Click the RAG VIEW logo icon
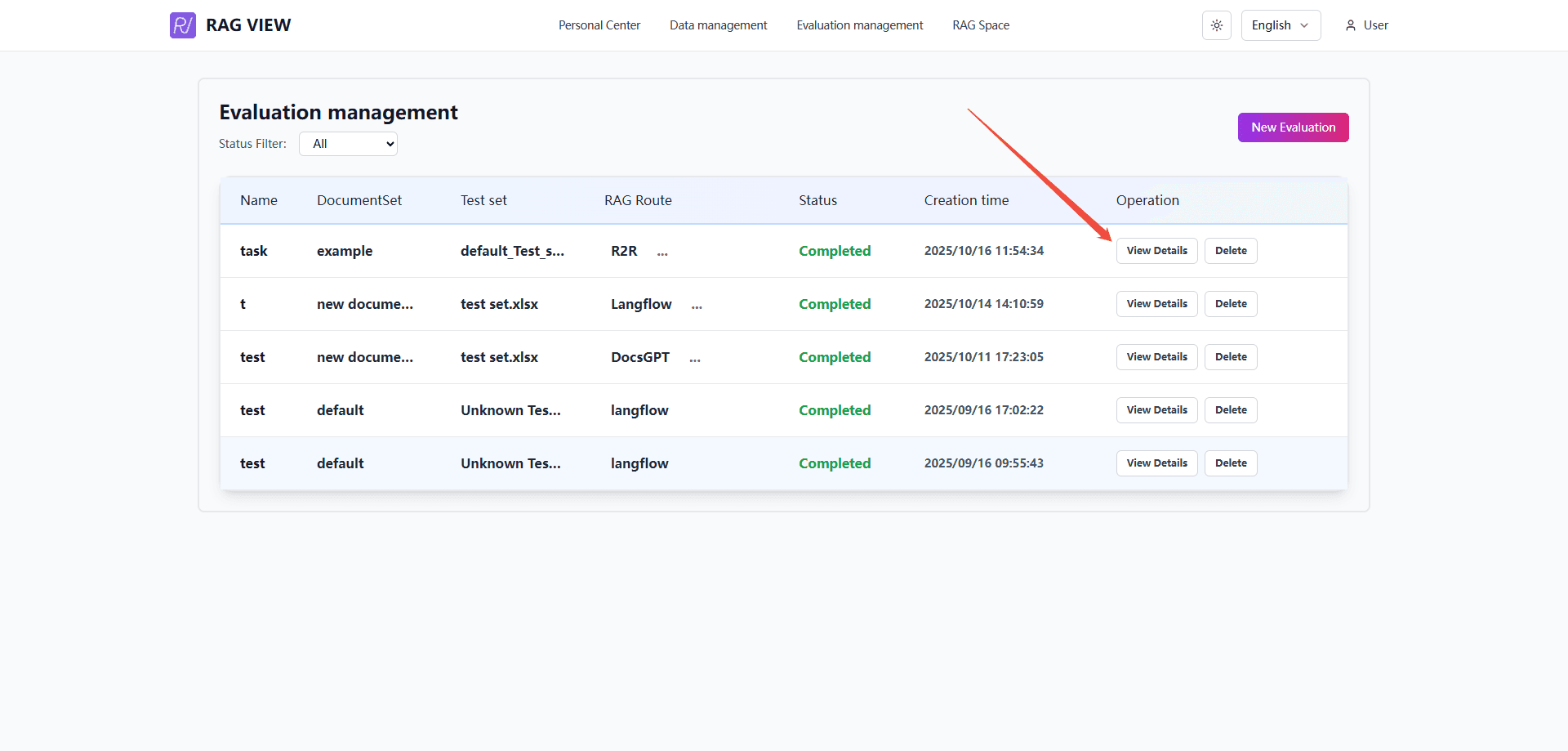This screenshot has height=751, width=1568. [182, 25]
